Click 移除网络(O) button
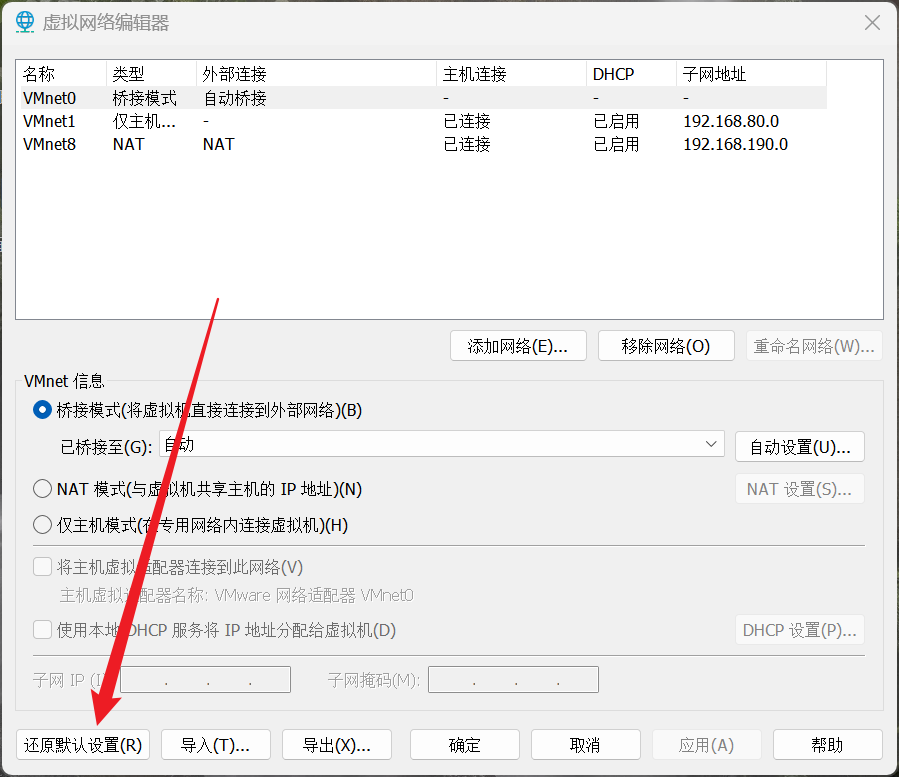 [666, 346]
